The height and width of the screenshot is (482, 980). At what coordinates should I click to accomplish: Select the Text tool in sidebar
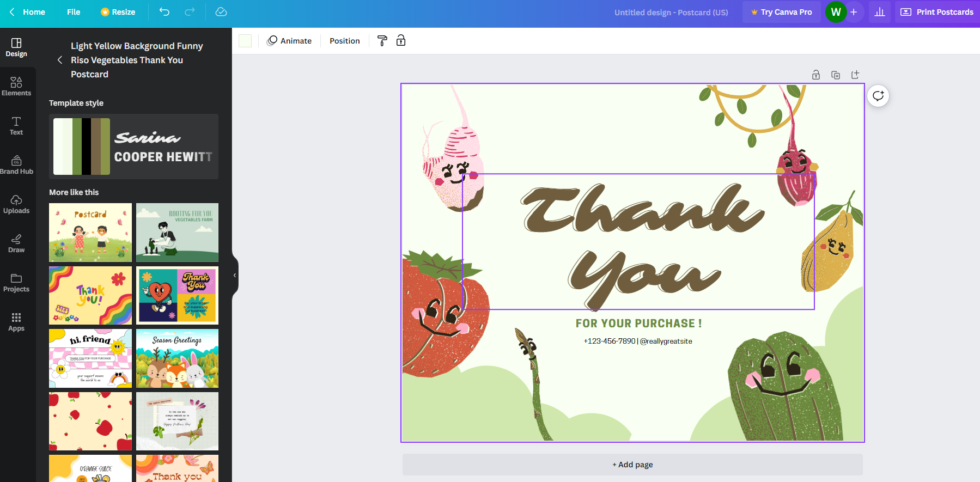pos(16,125)
